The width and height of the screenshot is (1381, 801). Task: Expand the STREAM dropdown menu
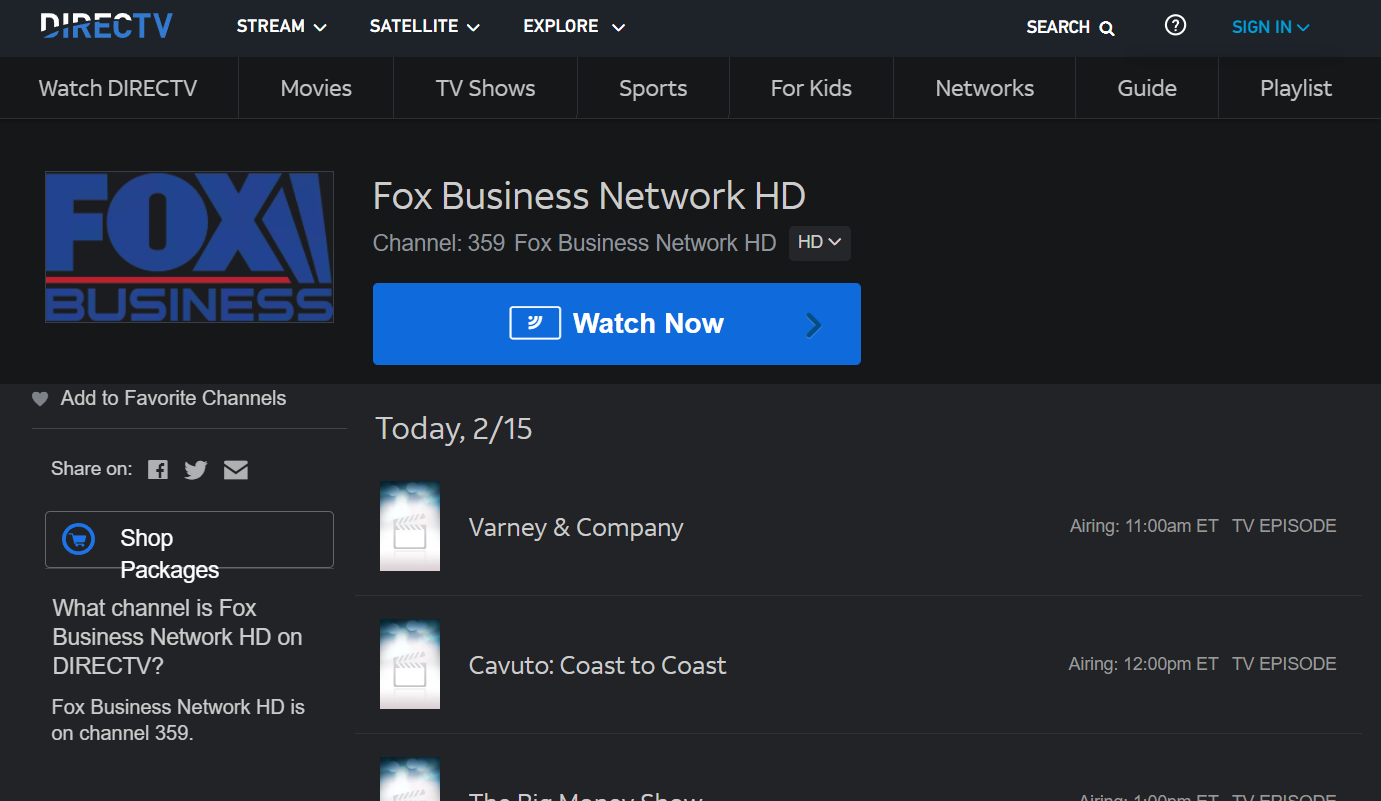[281, 27]
